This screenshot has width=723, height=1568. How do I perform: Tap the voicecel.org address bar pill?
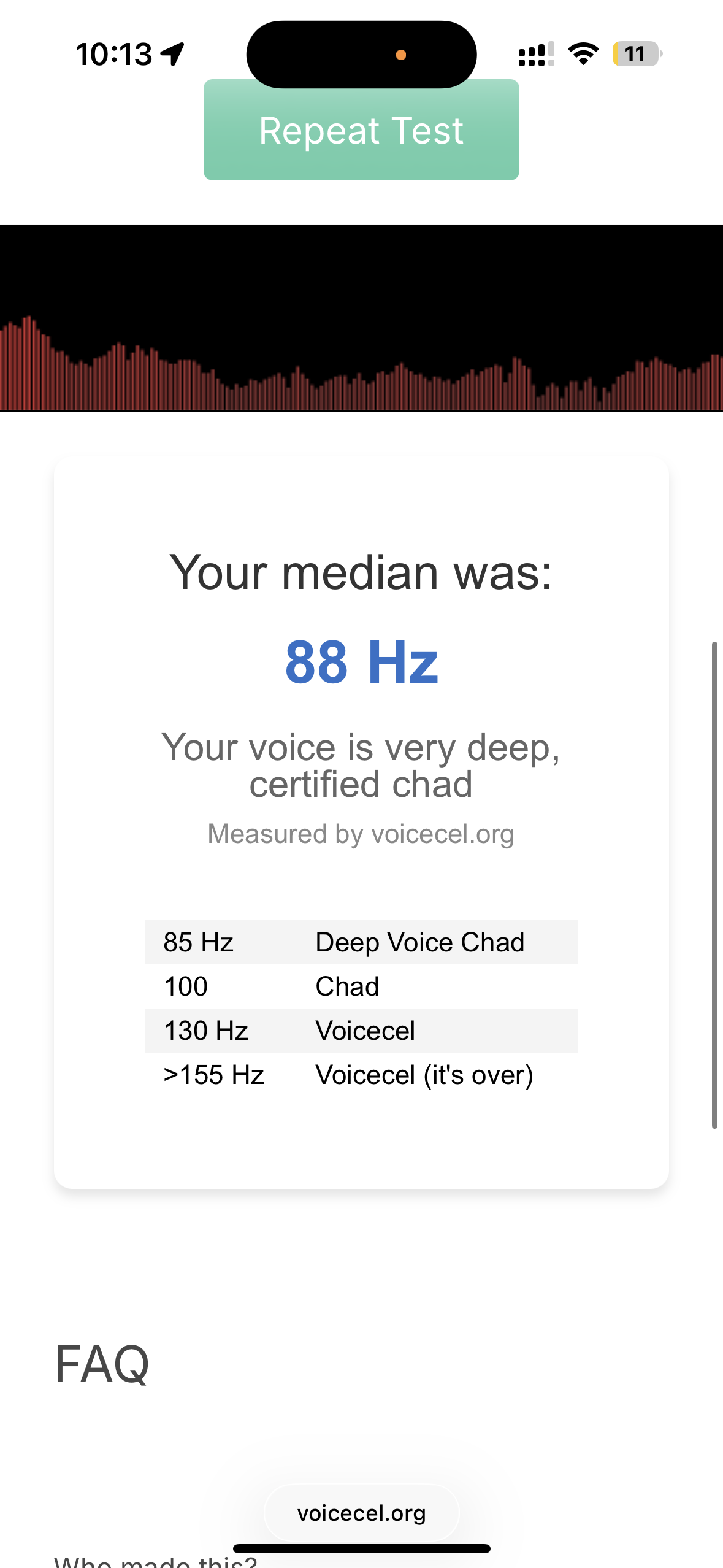click(361, 1513)
